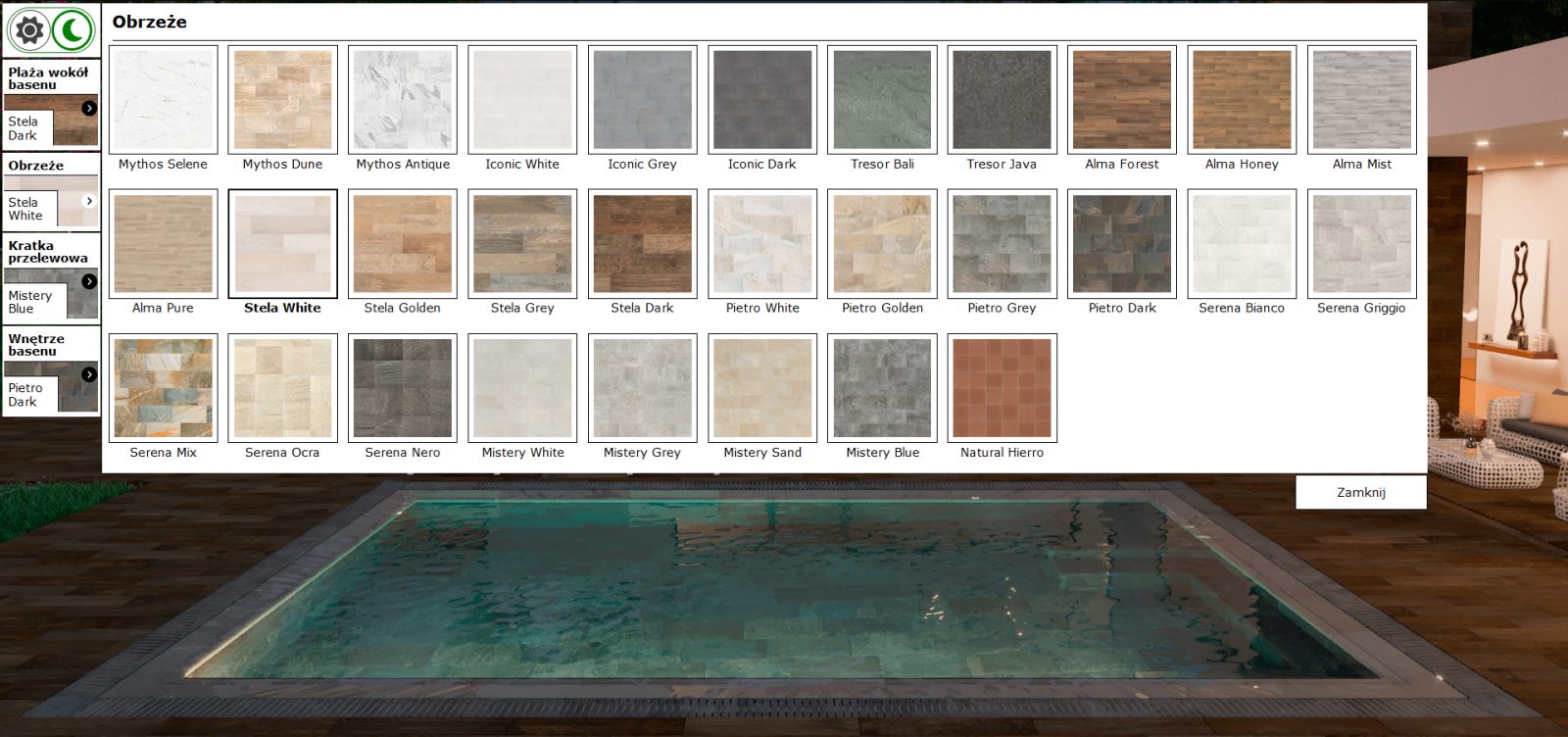
Task: Choose Mistery Blue tile
Action: pos(882,388)
